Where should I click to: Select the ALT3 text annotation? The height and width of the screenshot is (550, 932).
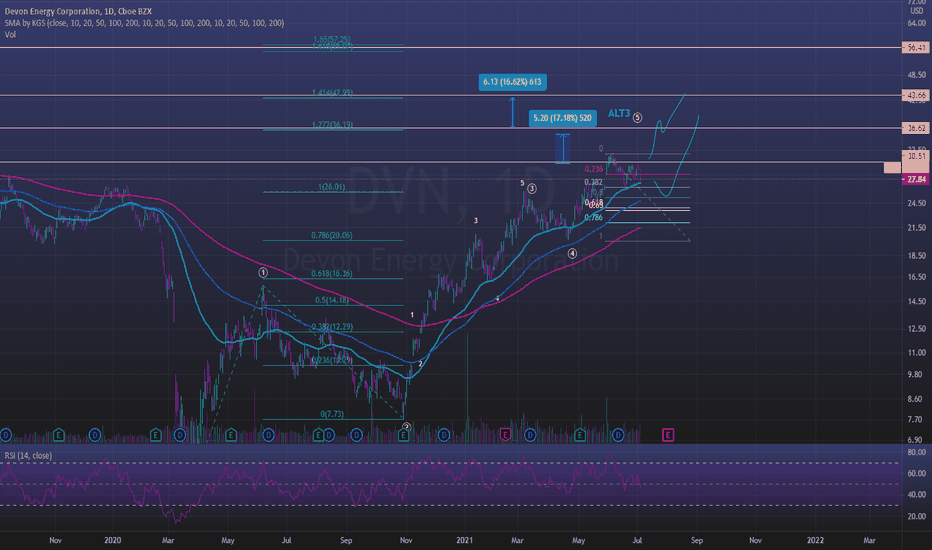[x=619, y=113]
